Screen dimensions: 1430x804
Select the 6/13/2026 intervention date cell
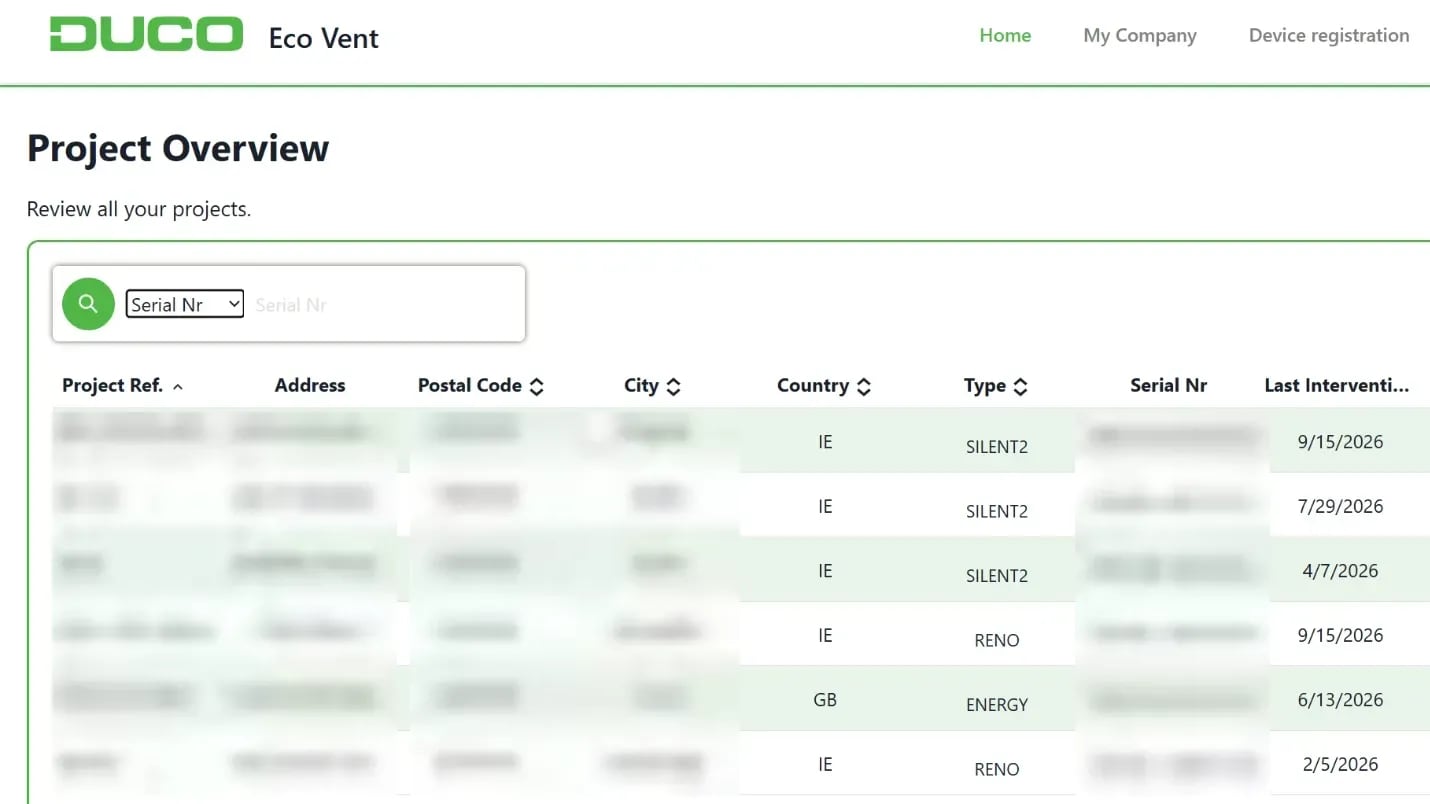point(1340,700)
